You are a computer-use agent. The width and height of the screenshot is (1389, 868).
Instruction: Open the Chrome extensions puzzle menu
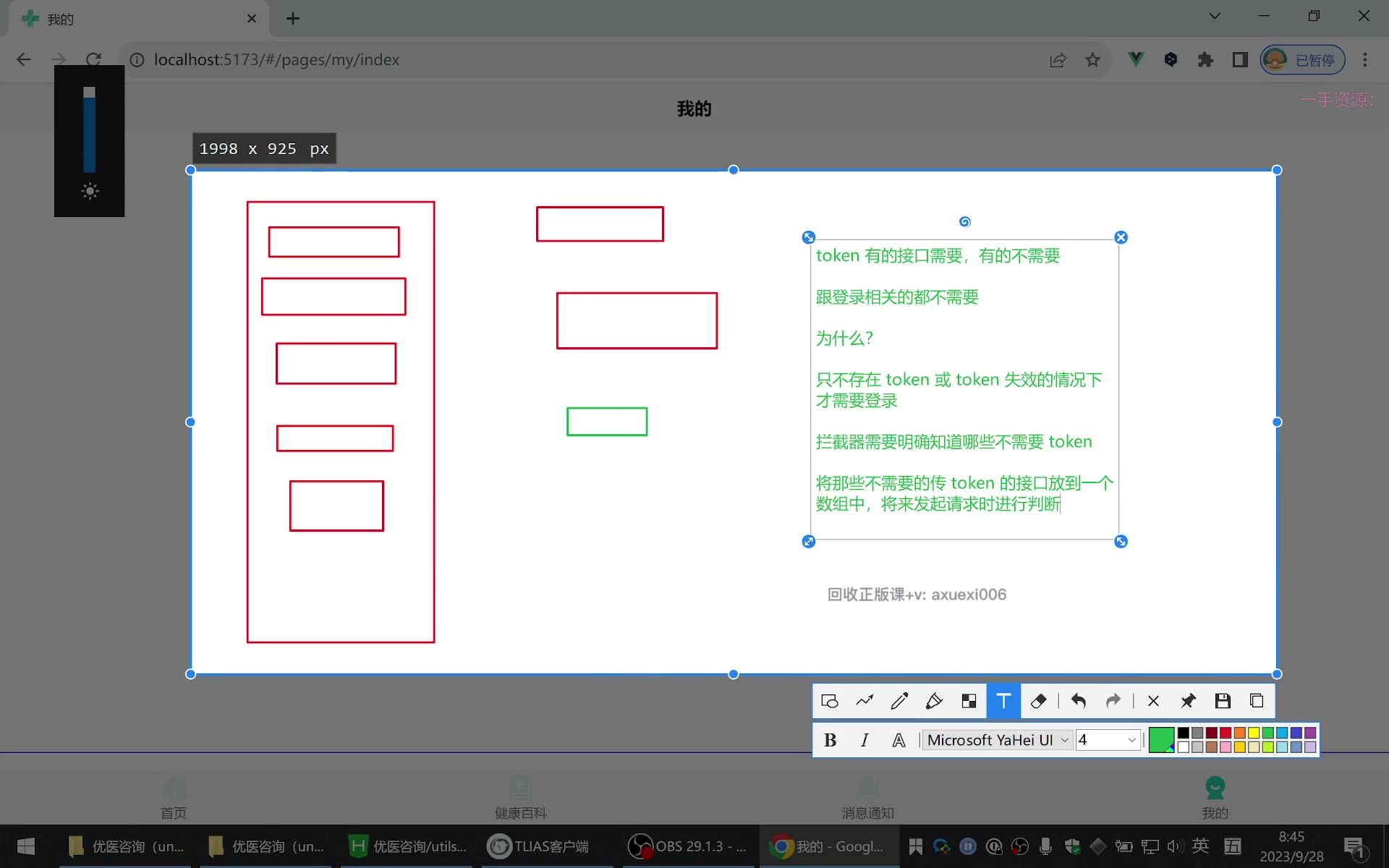1205,60
